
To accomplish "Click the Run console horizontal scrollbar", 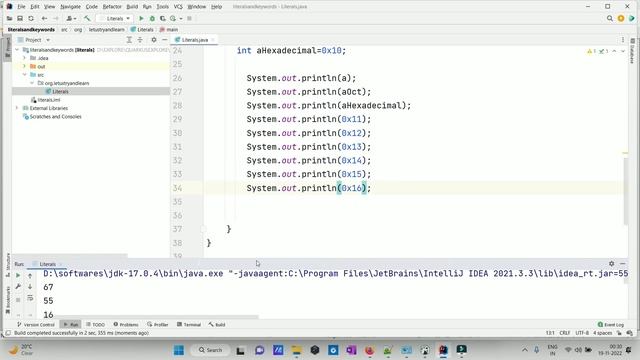I will tap(151, 317).
